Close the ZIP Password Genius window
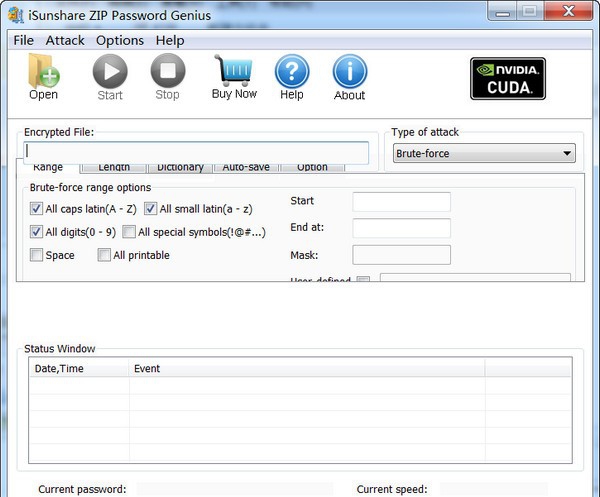 569,11
